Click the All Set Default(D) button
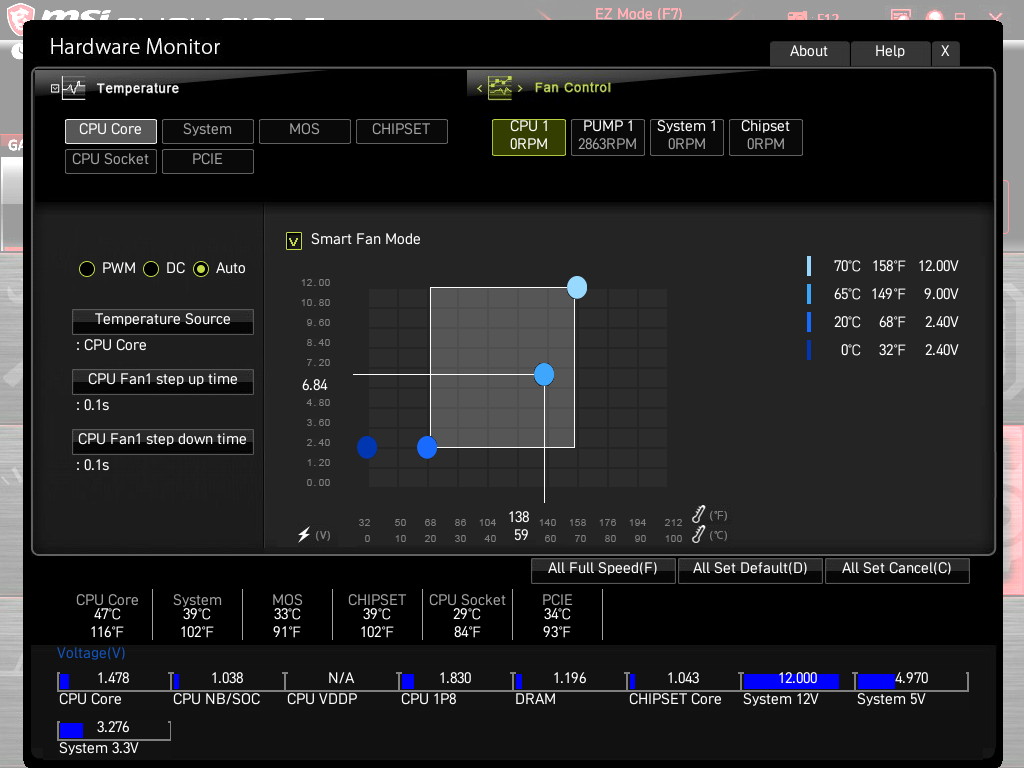Screen dimensions: 1024x768 750,569
